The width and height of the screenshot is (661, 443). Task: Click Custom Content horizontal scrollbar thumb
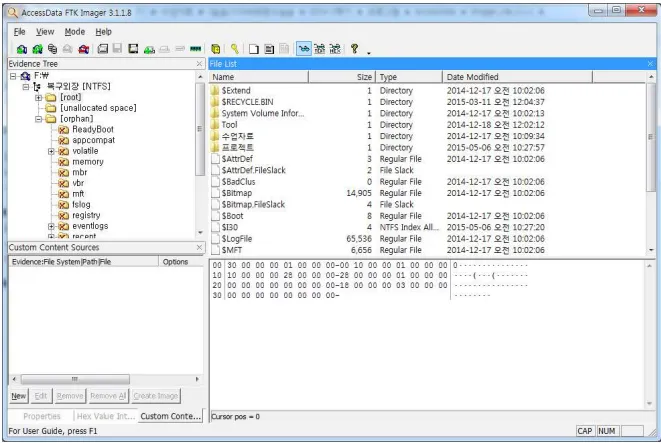[75, 379]
